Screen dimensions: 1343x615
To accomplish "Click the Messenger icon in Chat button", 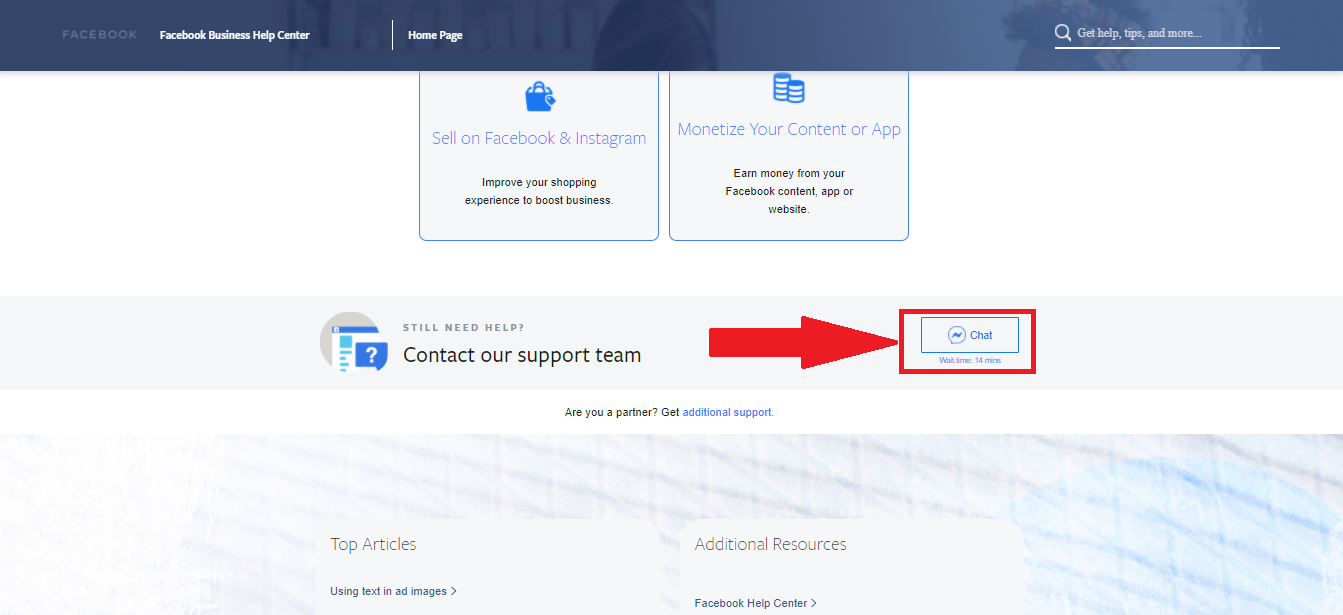I will [957, 335].
